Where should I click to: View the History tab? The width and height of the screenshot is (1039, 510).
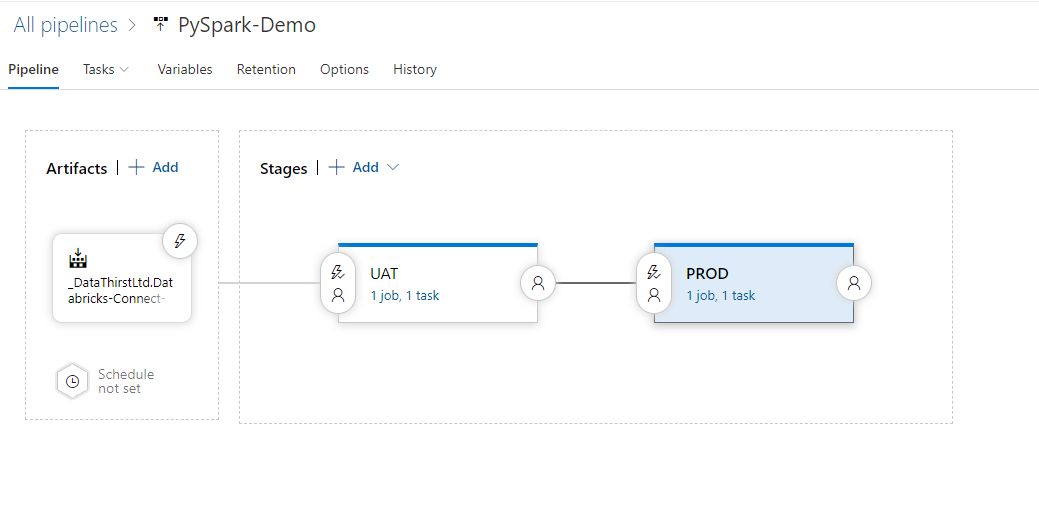415,70
